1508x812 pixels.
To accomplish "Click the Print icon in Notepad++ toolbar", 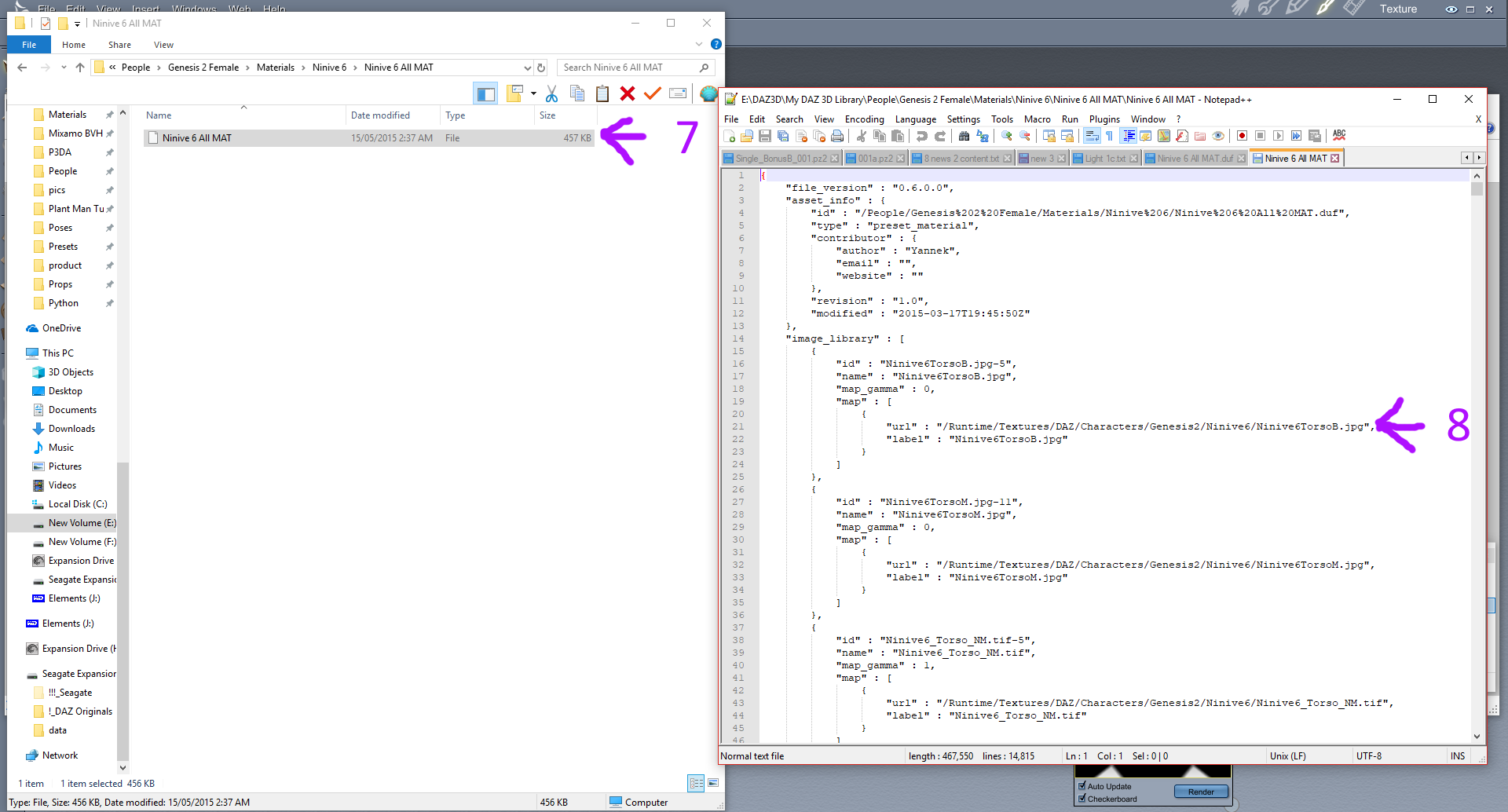I will coord(837,136).
